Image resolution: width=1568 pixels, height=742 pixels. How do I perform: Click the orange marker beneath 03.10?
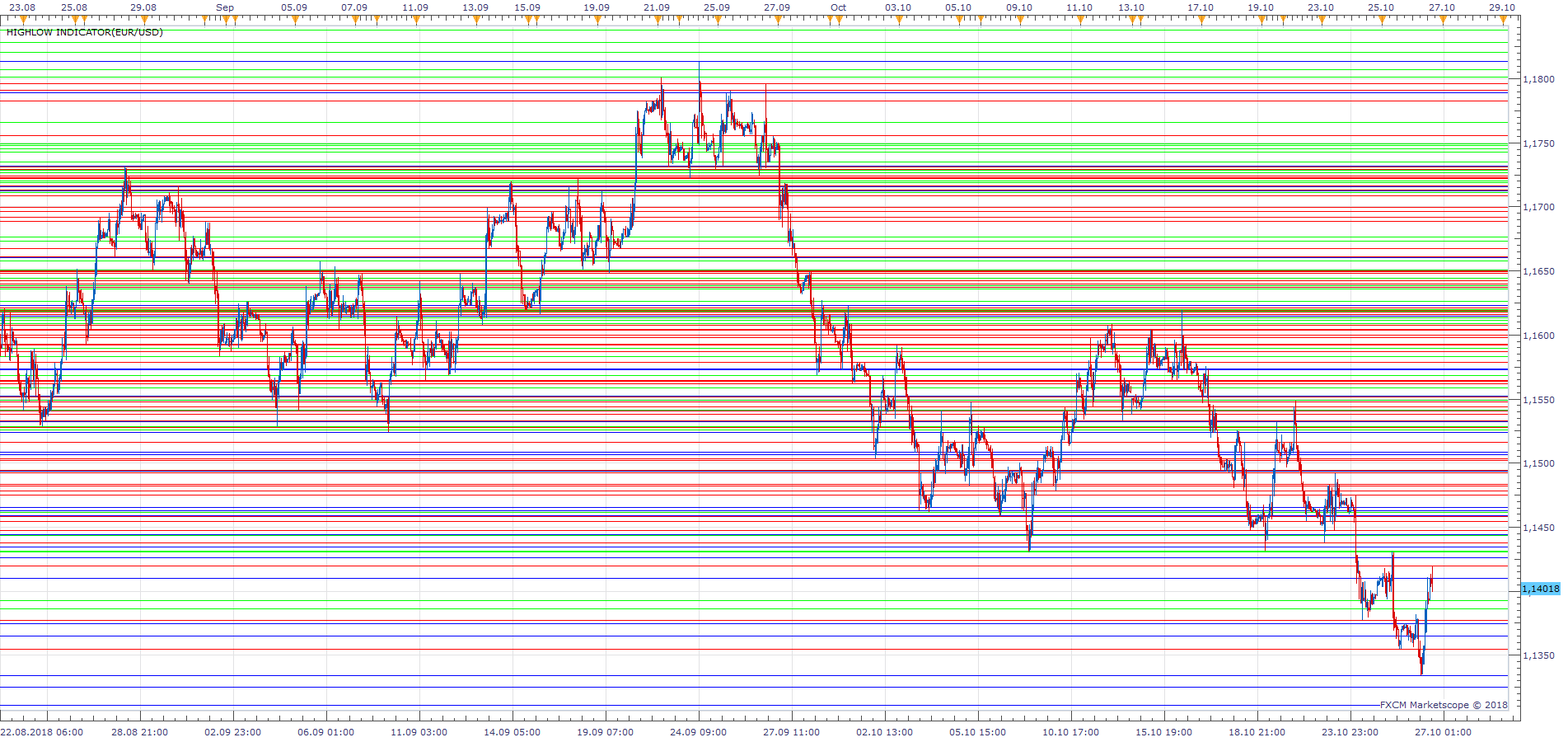click(899, 20)
